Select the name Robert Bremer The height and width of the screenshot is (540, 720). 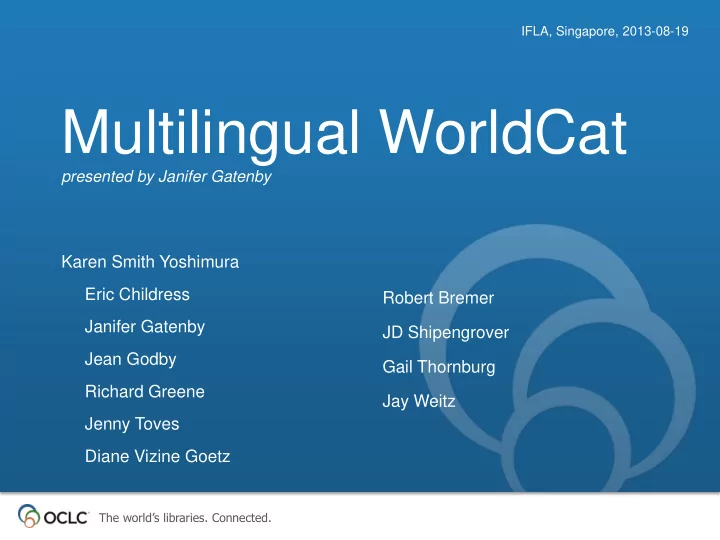(439, 298)
